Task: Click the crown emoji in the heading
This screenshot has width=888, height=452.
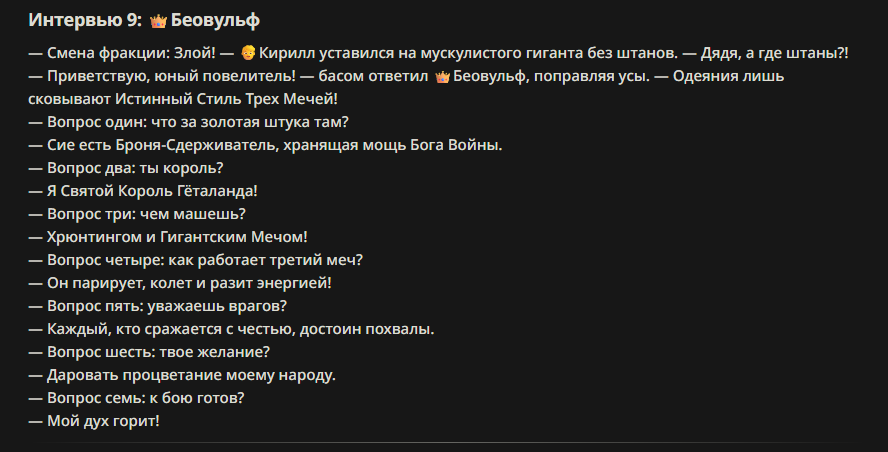Action: pyautogui.click(x=158, y=21)
